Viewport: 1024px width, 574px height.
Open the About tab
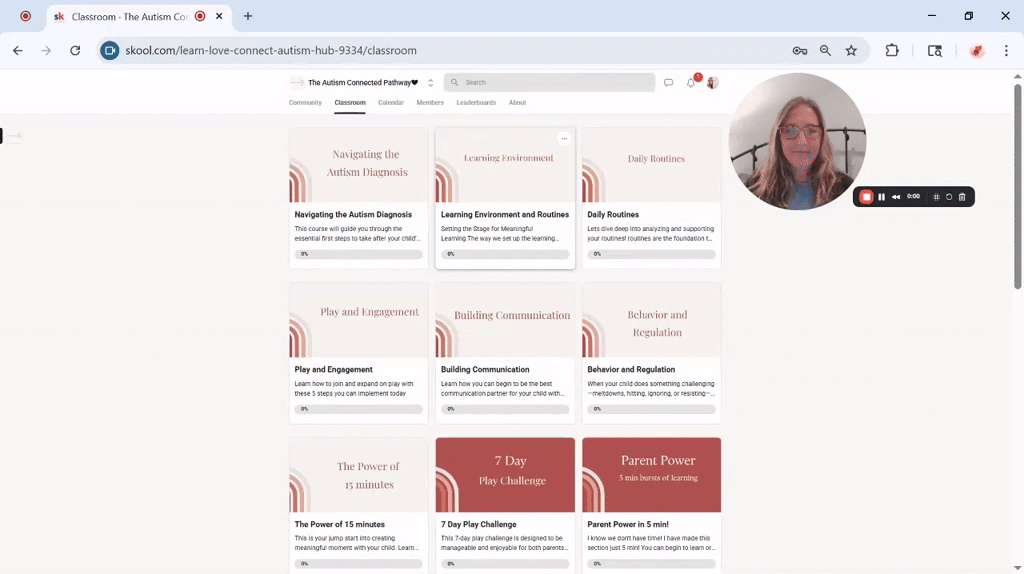click(x=517, y=103)
